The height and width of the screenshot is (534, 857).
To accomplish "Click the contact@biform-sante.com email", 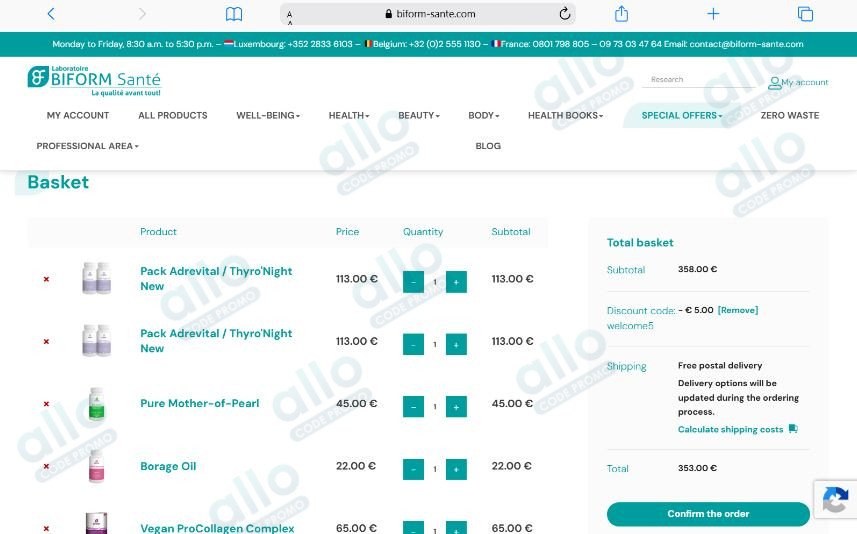I will pyautogui.click(x=746, y=44).
